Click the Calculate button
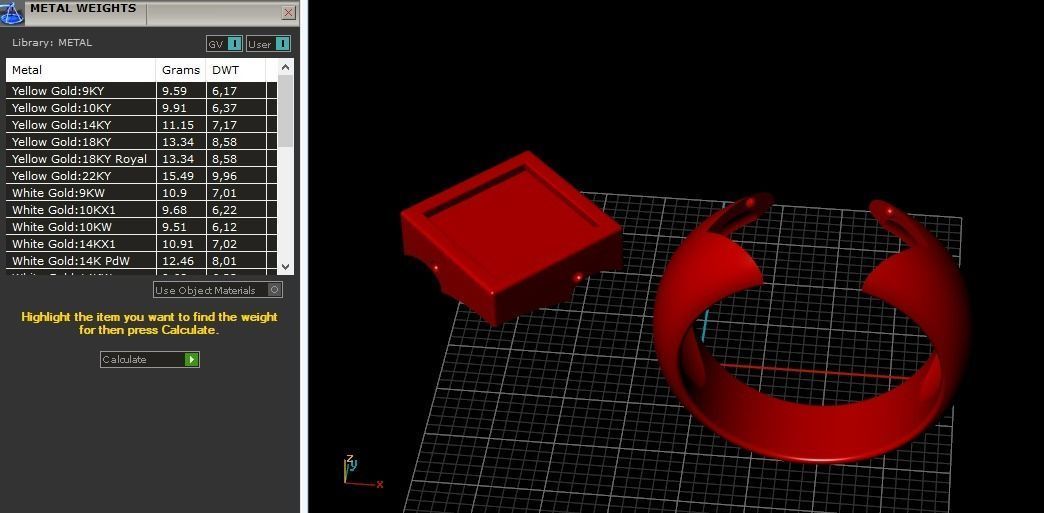Image resolution: width=1044 pixels, height=513 pixels. pos(150,359)
